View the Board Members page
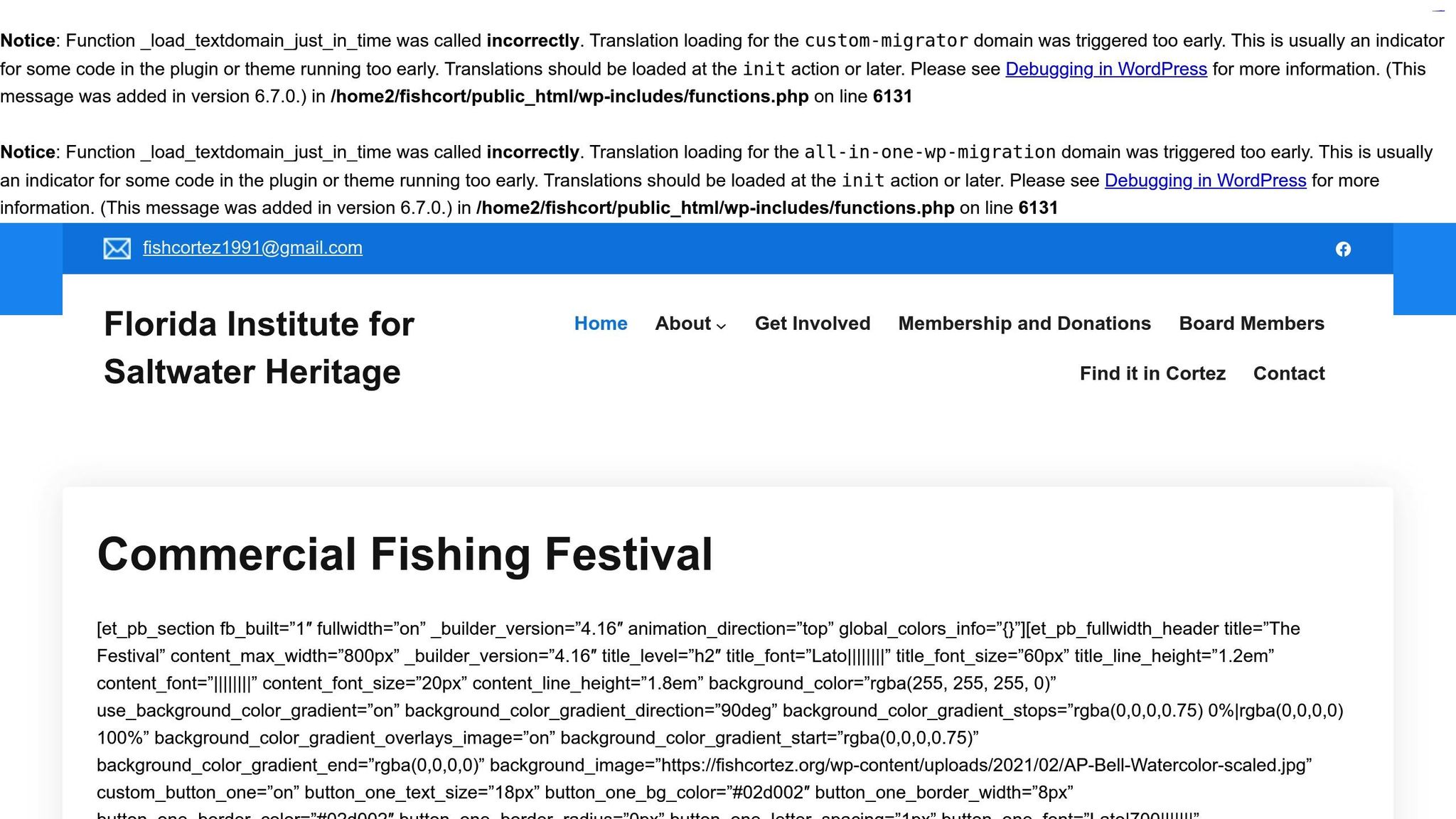Viewport: 1456px width, 819px height. click(x=1251, y=323)
